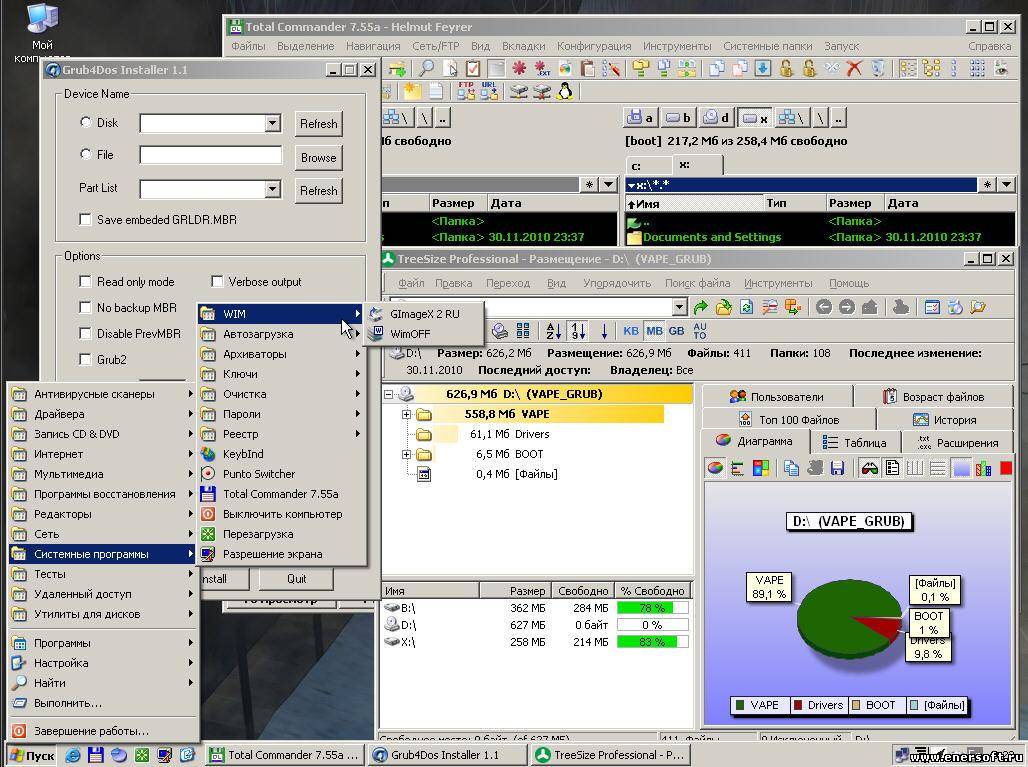Open the Пользователи tab in TreeSize
The width and height of the screenshot is (1028, 767).
(778, 397)
